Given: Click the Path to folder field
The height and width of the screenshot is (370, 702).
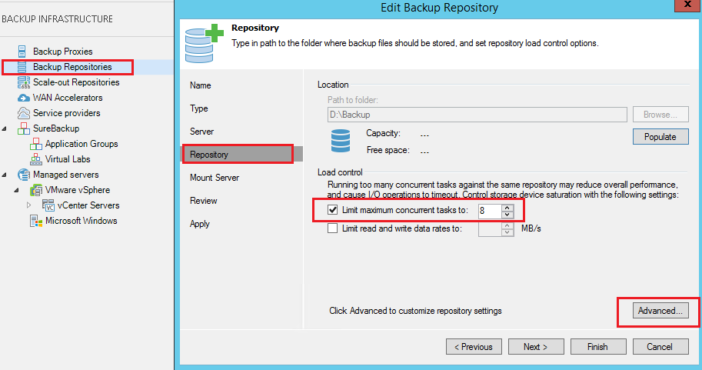Looking at the screenshot, I should pos(477,115).
